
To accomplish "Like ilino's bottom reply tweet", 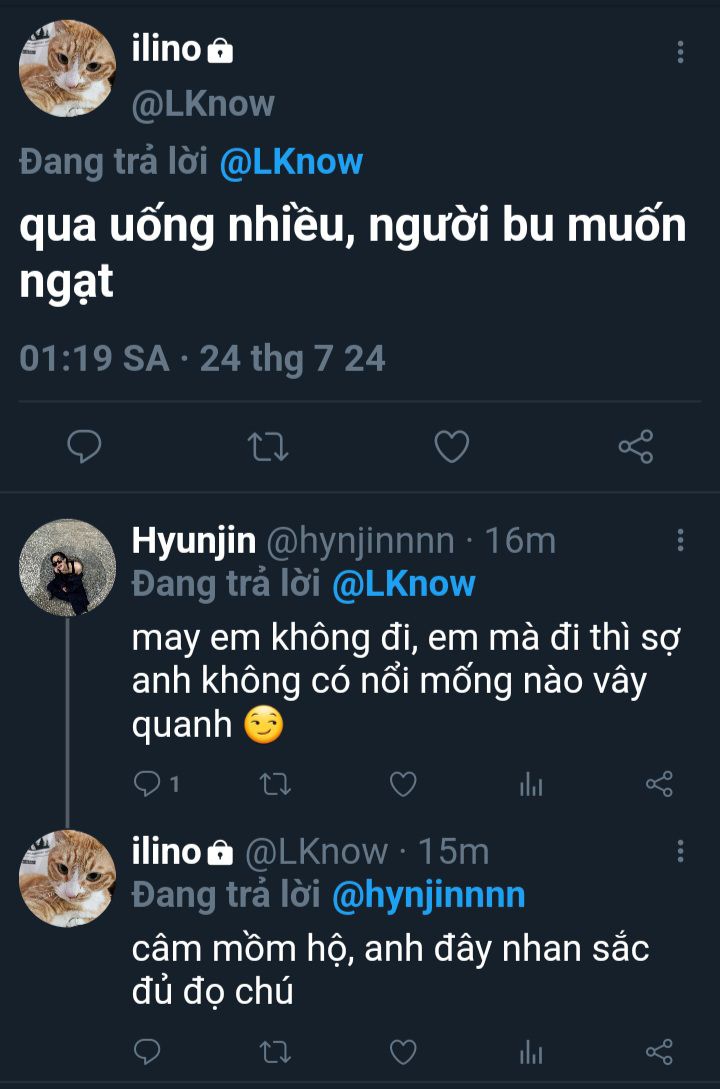I will (x=402, y=1051).
